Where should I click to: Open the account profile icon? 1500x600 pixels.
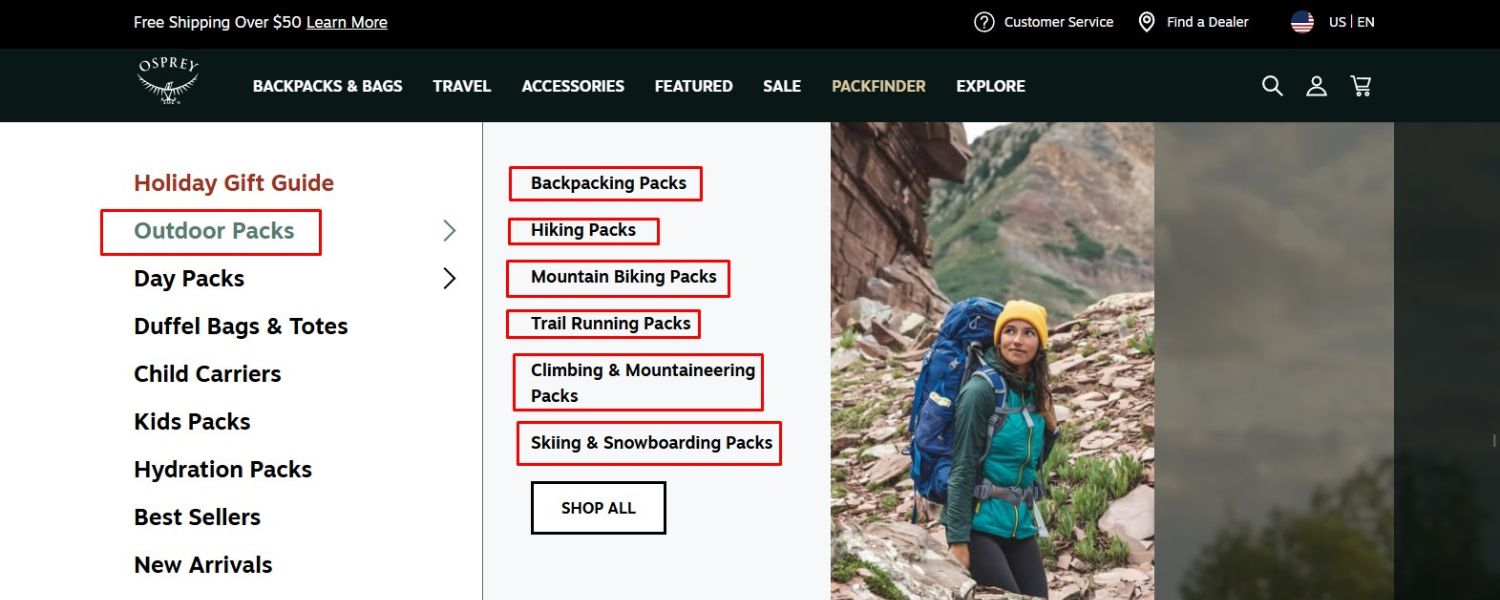[1316, 86]
